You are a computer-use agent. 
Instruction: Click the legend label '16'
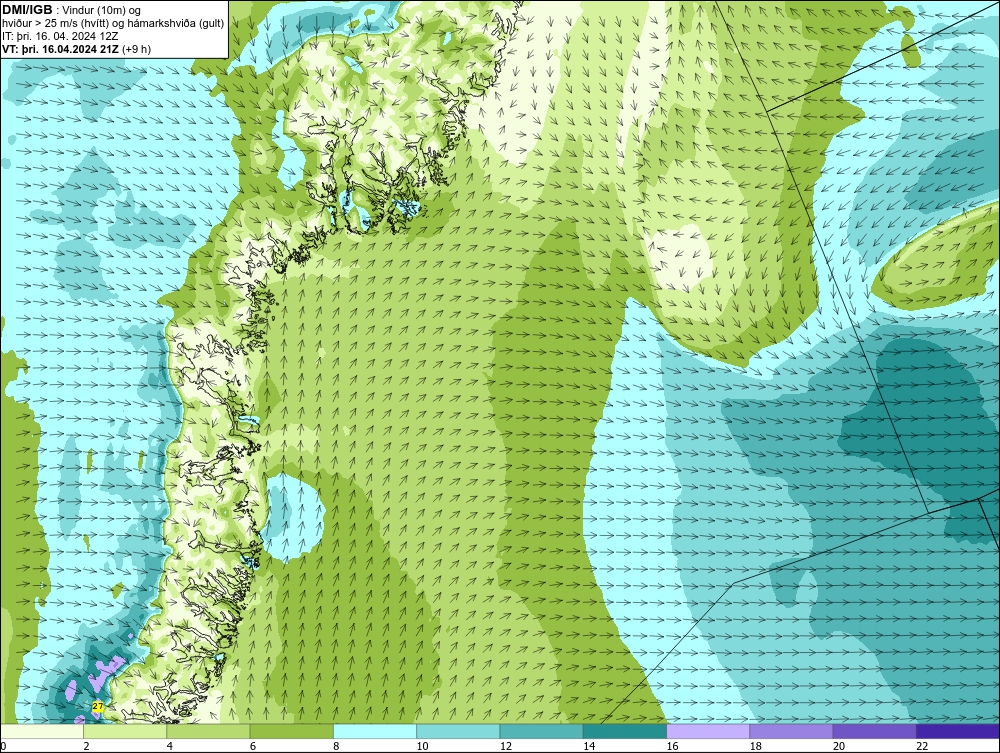click(672, 746)
